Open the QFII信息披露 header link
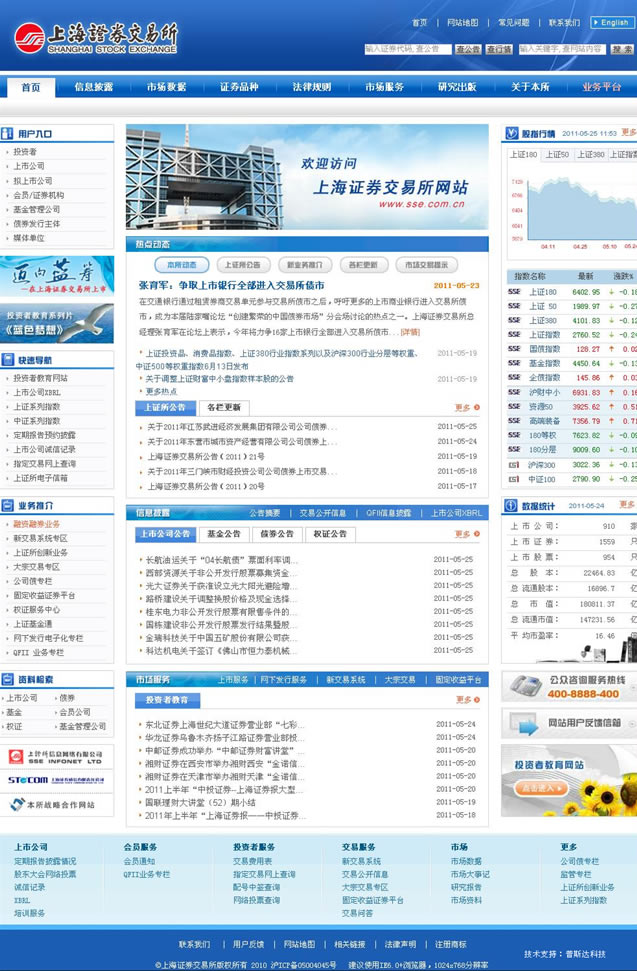Screen dimensions: 637x971 click(x=388, y=513)
